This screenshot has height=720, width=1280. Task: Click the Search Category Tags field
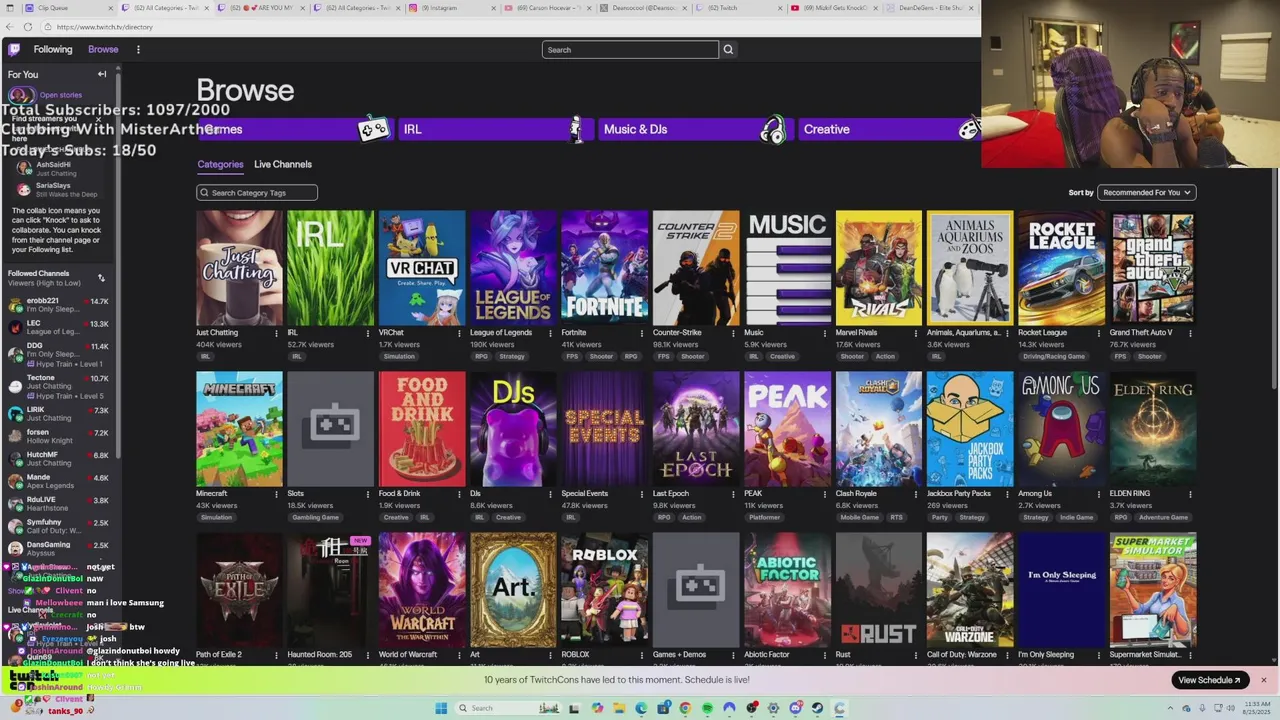pos(257,192)
